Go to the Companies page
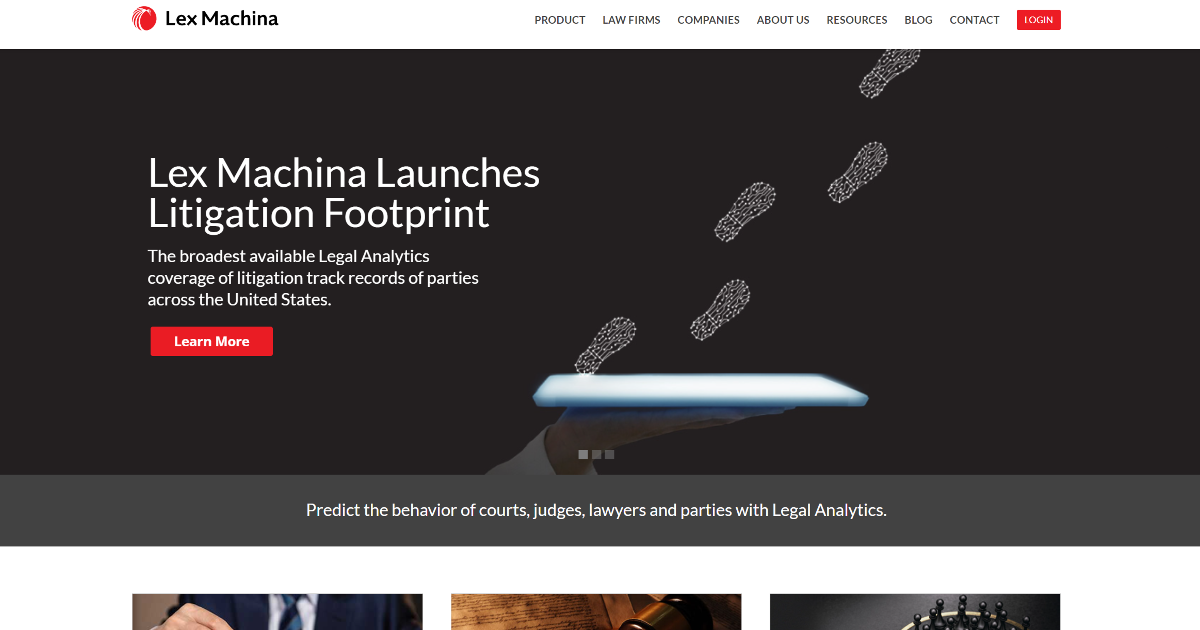Screen dimensions: 1200x630 tap(708, 20)
